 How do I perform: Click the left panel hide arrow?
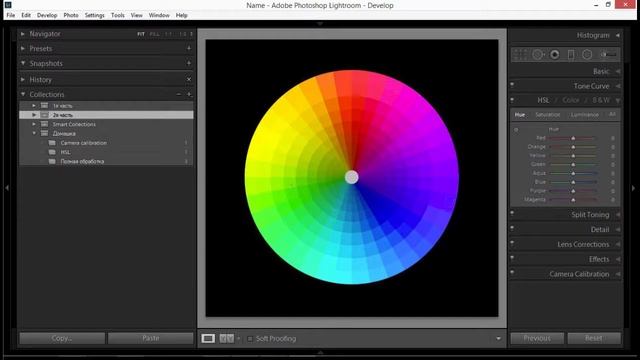tap(7, 188)
